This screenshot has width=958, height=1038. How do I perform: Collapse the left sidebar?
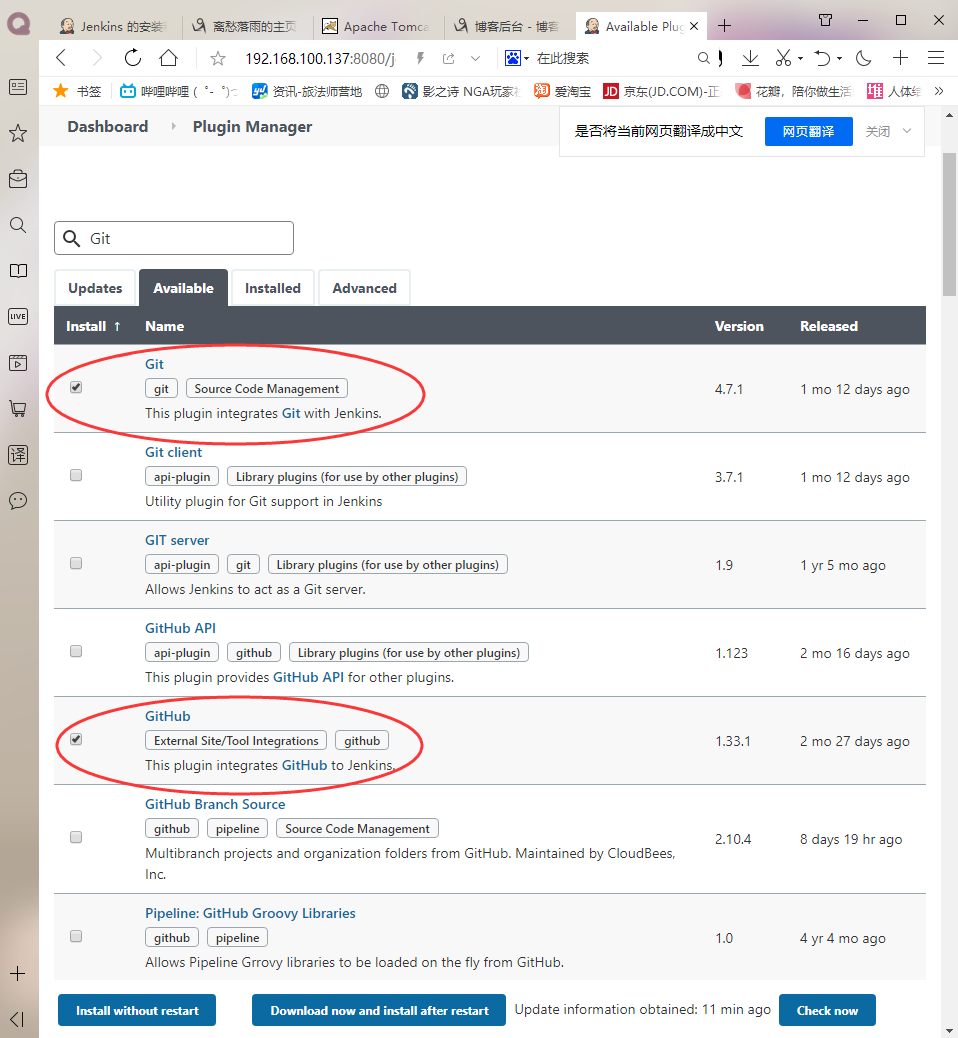point(18,1019)
